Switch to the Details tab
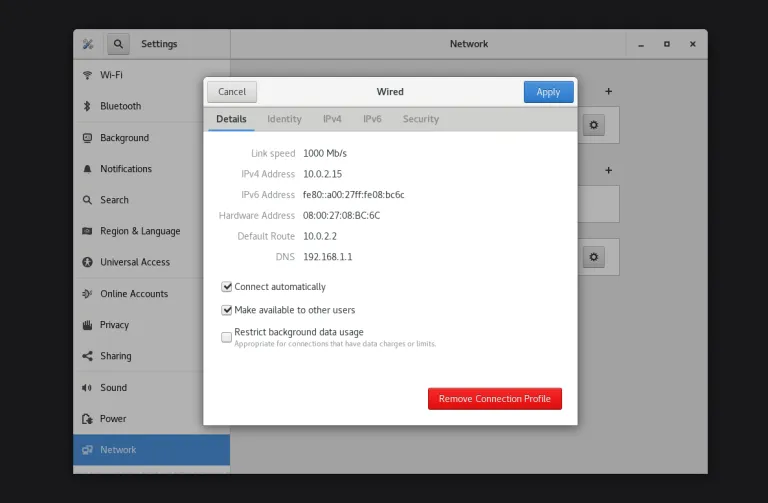This screenshot has height=503, width=768. coord(231,119)
